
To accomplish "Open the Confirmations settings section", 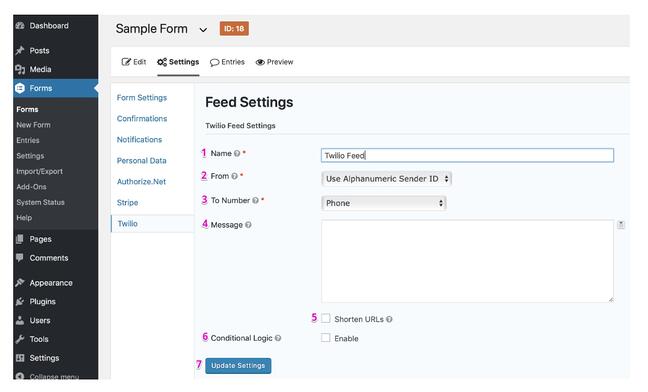I will click(x=142, y=119).
